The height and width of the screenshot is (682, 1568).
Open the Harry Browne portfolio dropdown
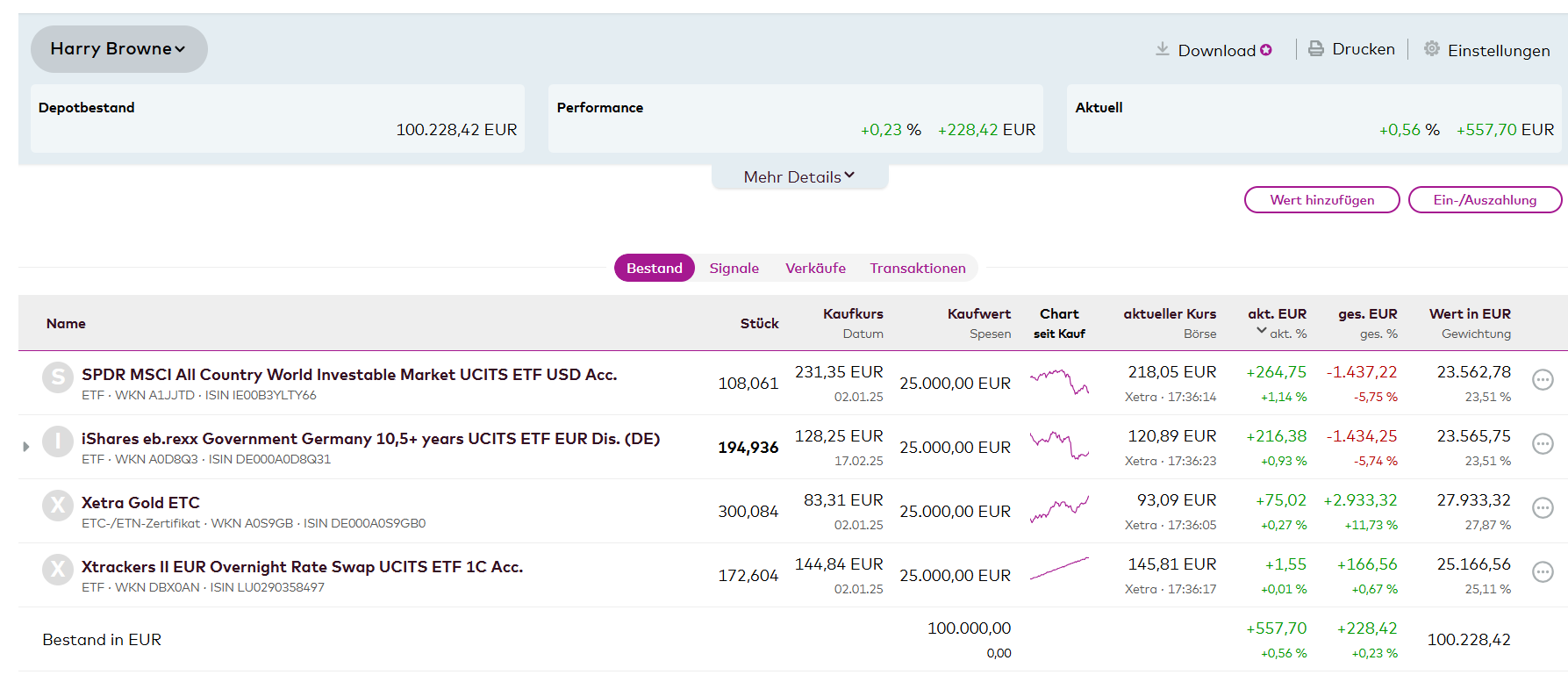[x=118, y=49]
